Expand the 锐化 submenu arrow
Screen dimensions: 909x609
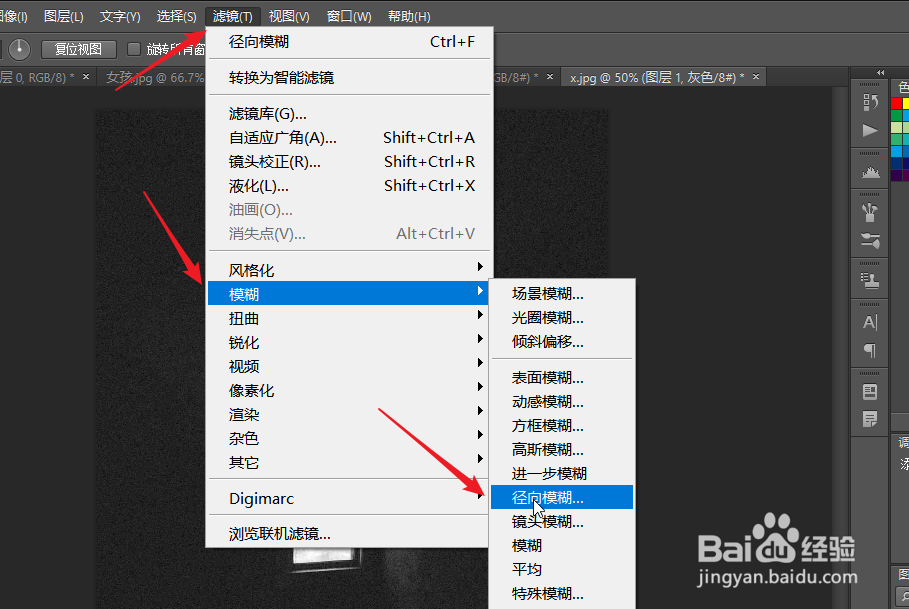[480, 338]
